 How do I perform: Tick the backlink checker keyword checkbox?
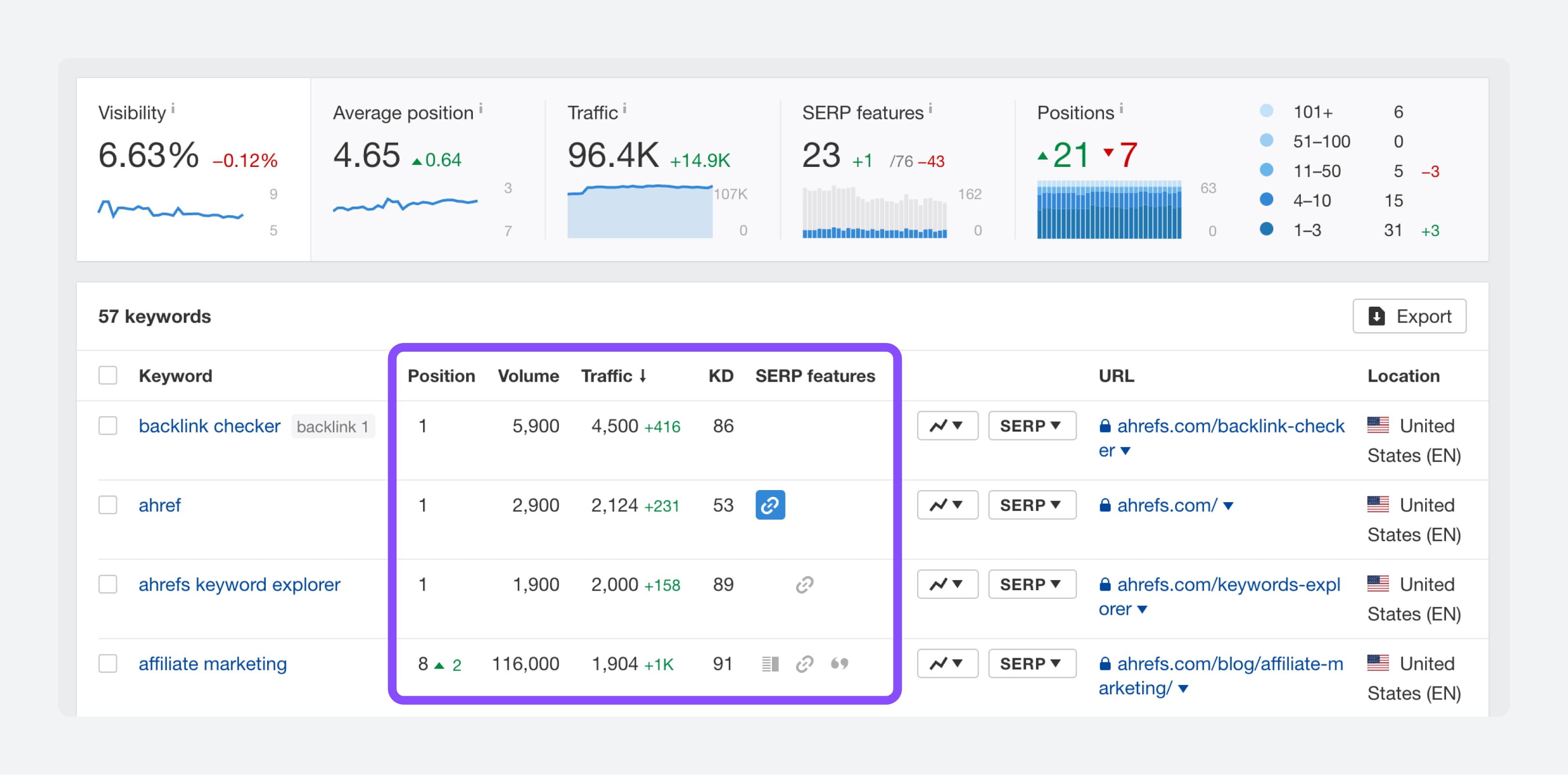tap(108, 426)
